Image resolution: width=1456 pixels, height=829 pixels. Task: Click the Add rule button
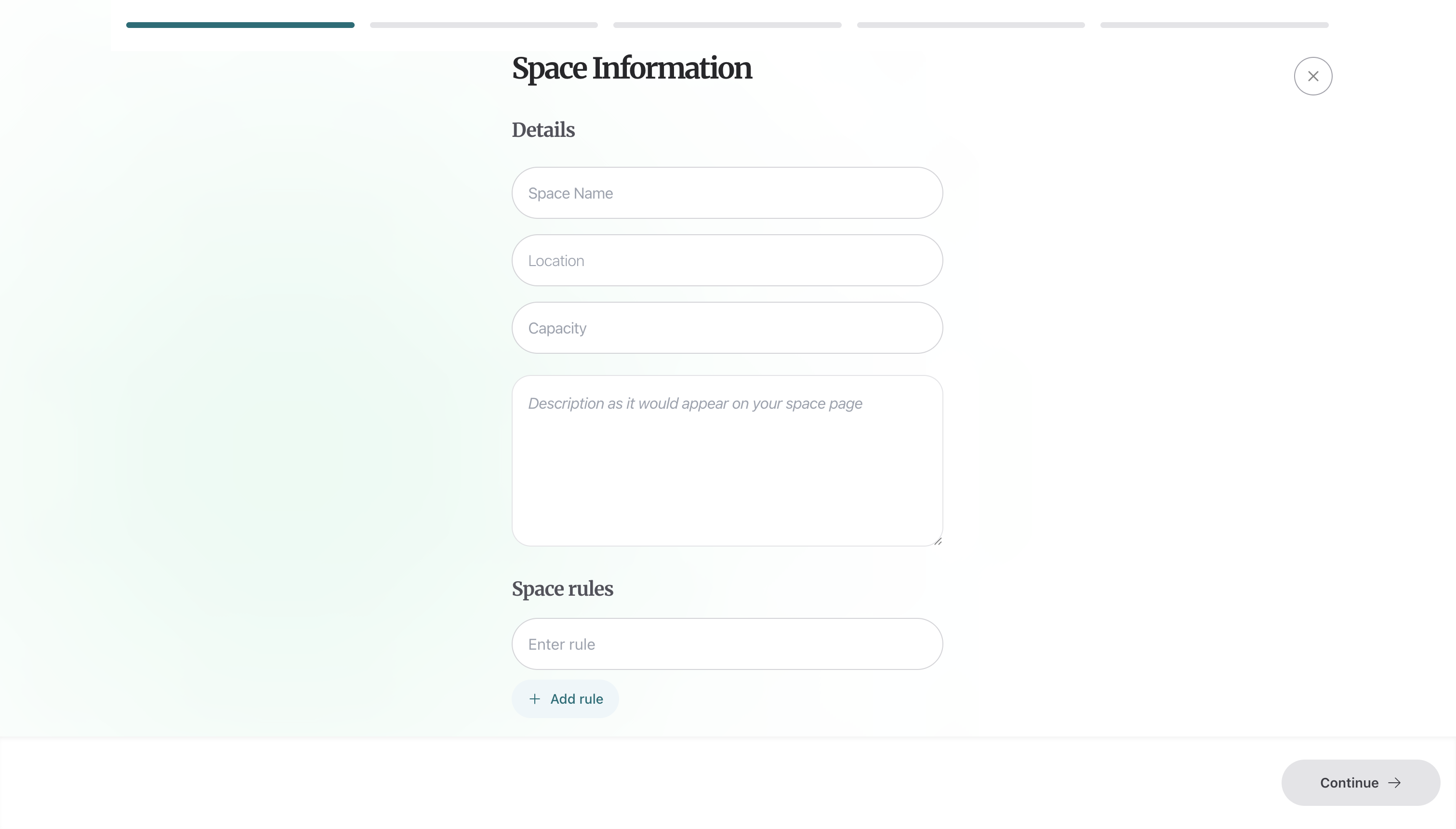pyautogui.click(x=565, y=698)
